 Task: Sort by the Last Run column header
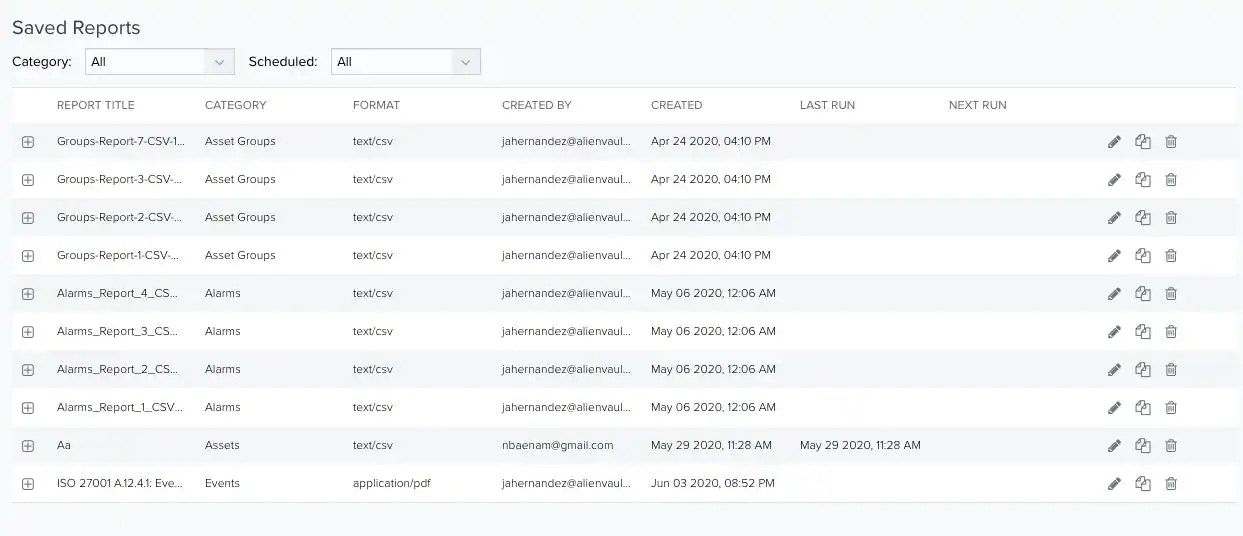[x=827, y=105]
